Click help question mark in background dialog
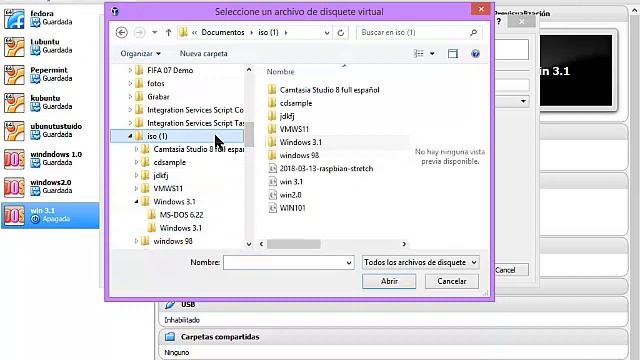The image size is (640, 360). (x=499, y=22)
